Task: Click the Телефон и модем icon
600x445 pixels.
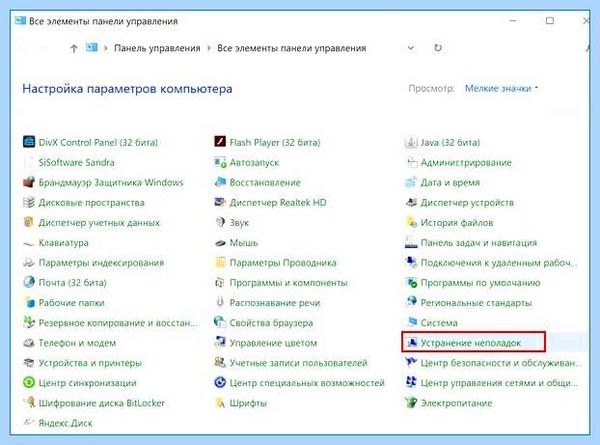Action: click(29, 343)
